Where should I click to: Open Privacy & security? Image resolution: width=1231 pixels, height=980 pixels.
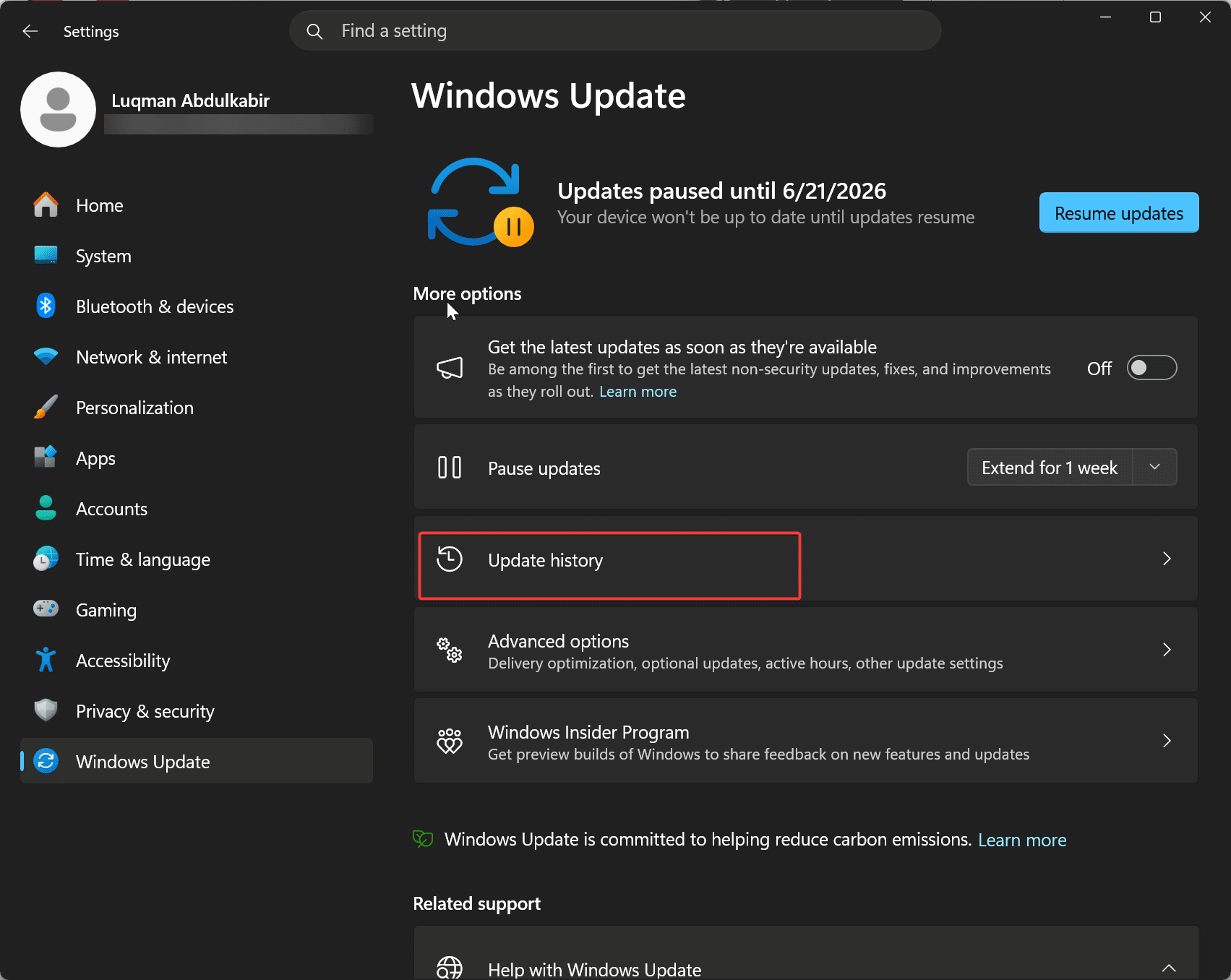click(x=197, y=711)
